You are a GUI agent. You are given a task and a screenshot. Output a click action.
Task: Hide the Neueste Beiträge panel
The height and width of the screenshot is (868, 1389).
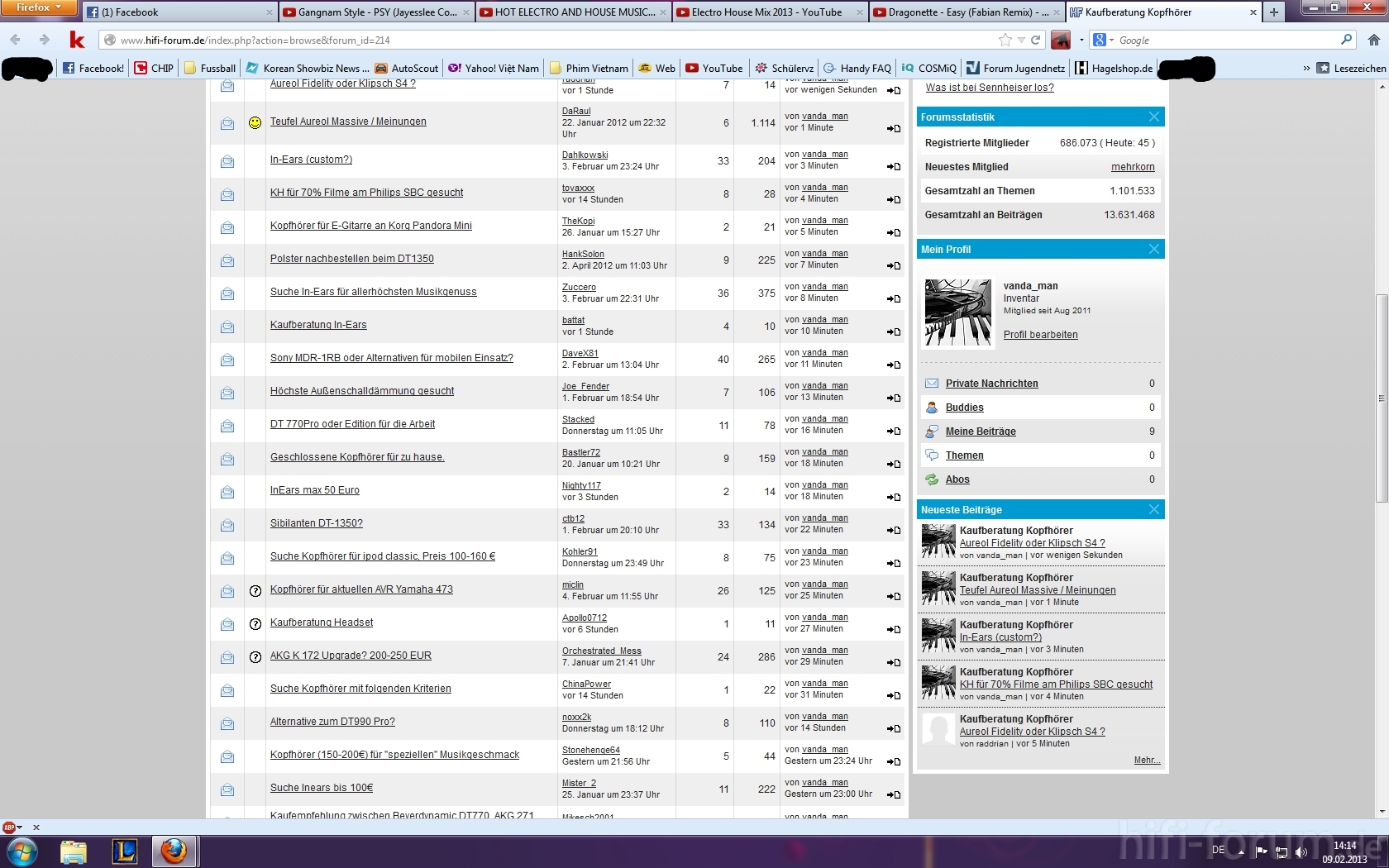point(1154,509)
